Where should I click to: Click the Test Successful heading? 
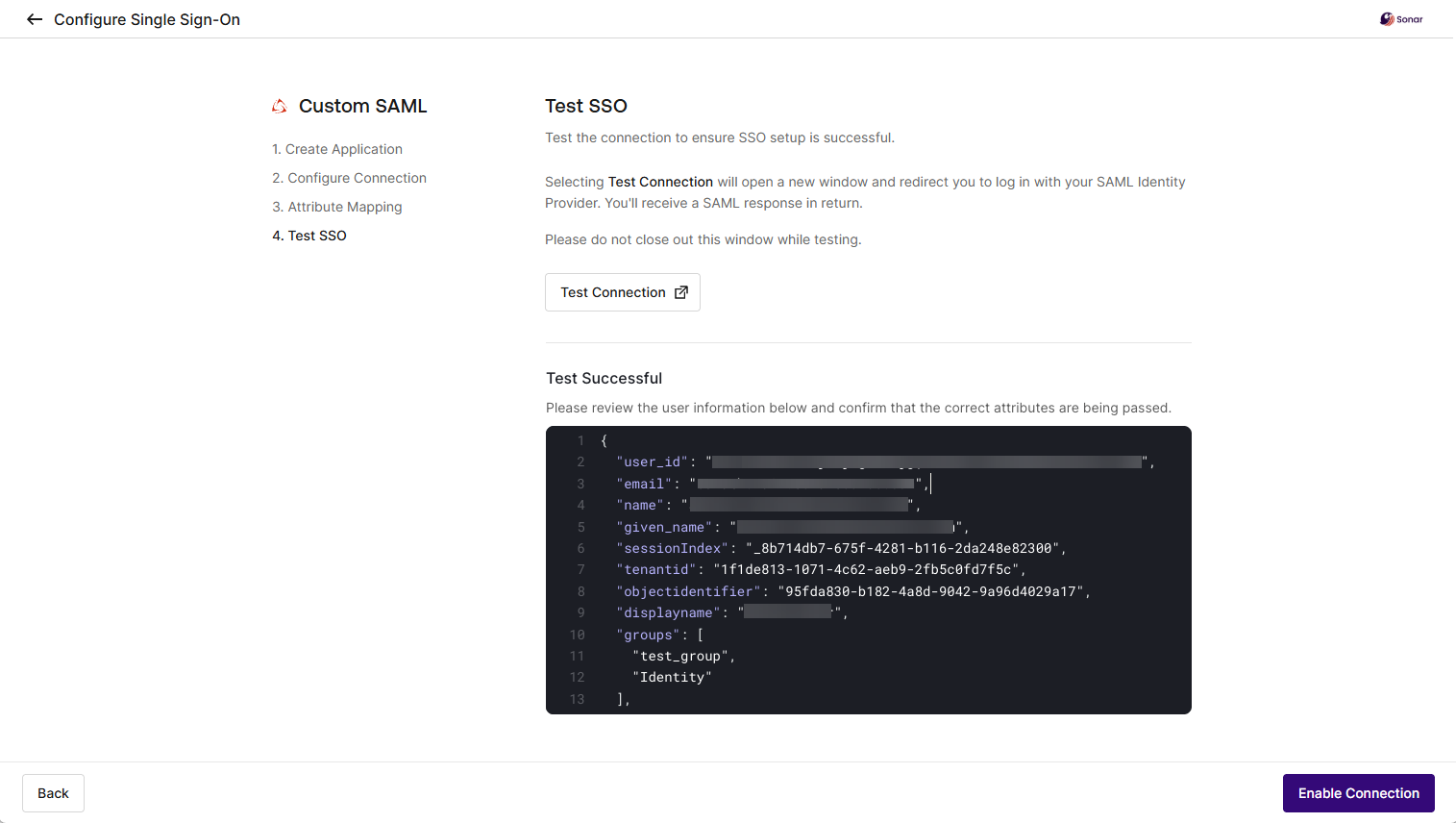pyautogui.click(x=605, y=378)
